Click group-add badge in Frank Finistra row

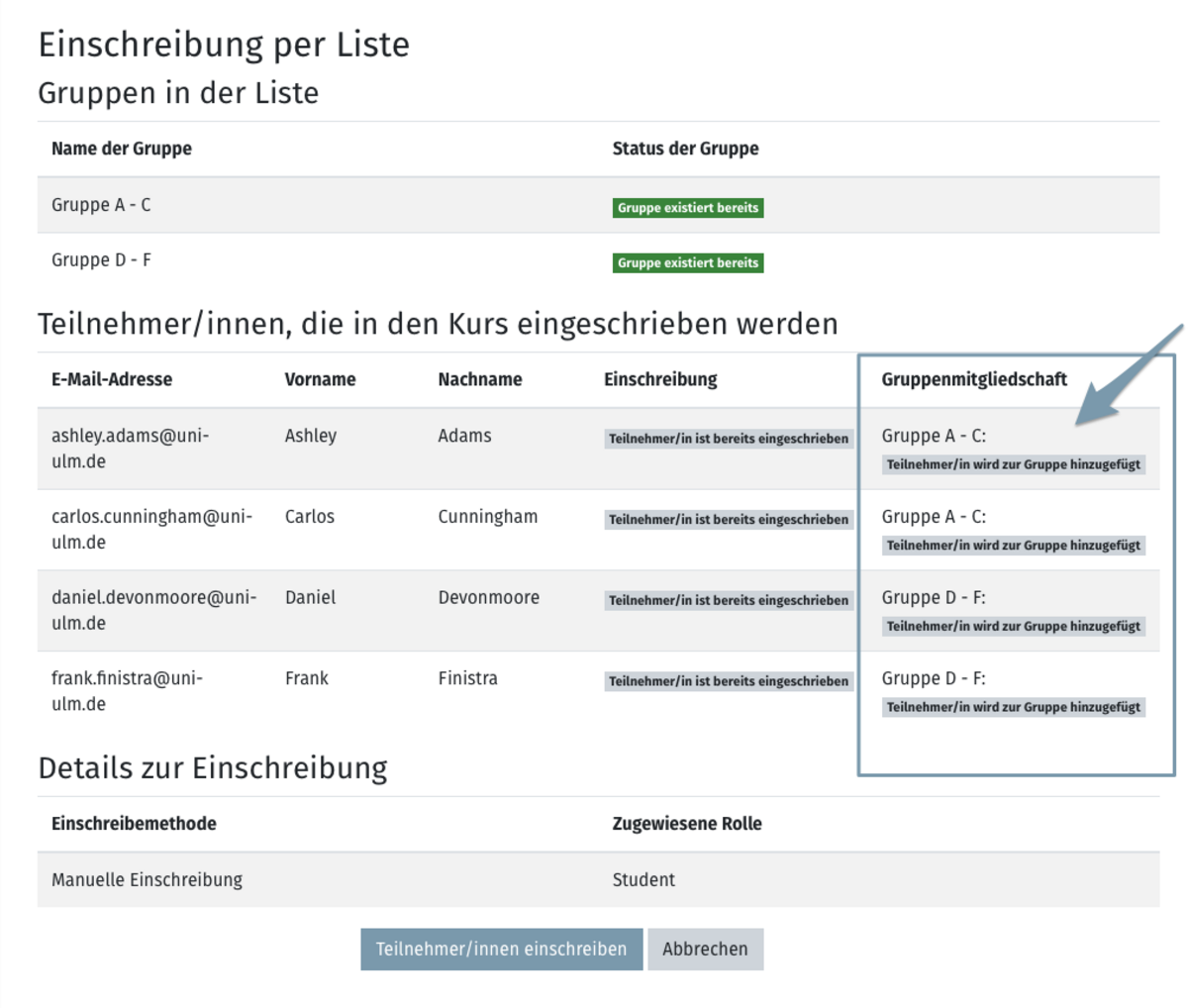tap(1014, 707)
